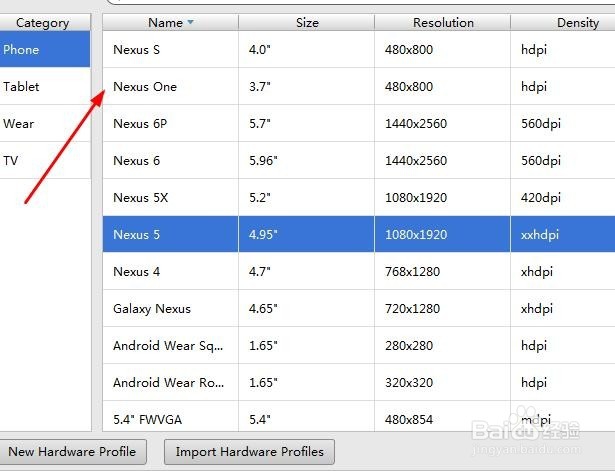Screen dimensions: 615x471
Task: Sort by the Resolution column header
Action: [x=443, y=22]
